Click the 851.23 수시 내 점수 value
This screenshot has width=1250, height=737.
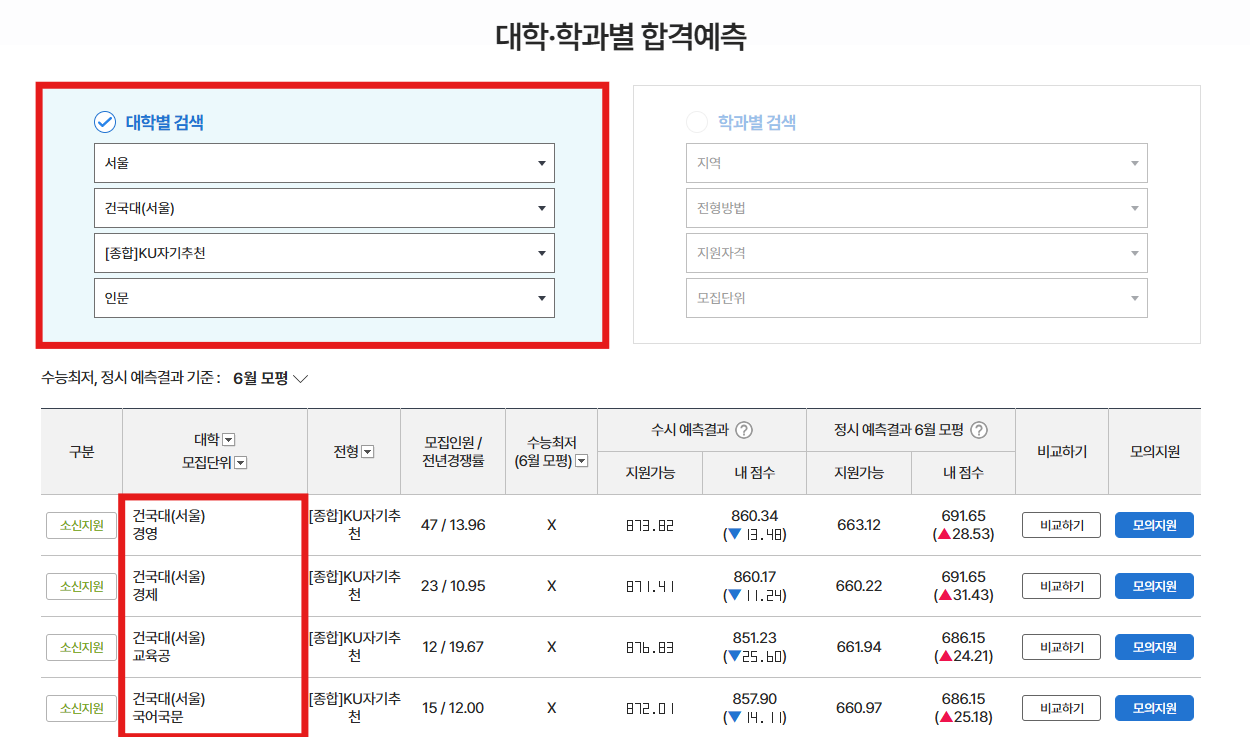[754, 638]
